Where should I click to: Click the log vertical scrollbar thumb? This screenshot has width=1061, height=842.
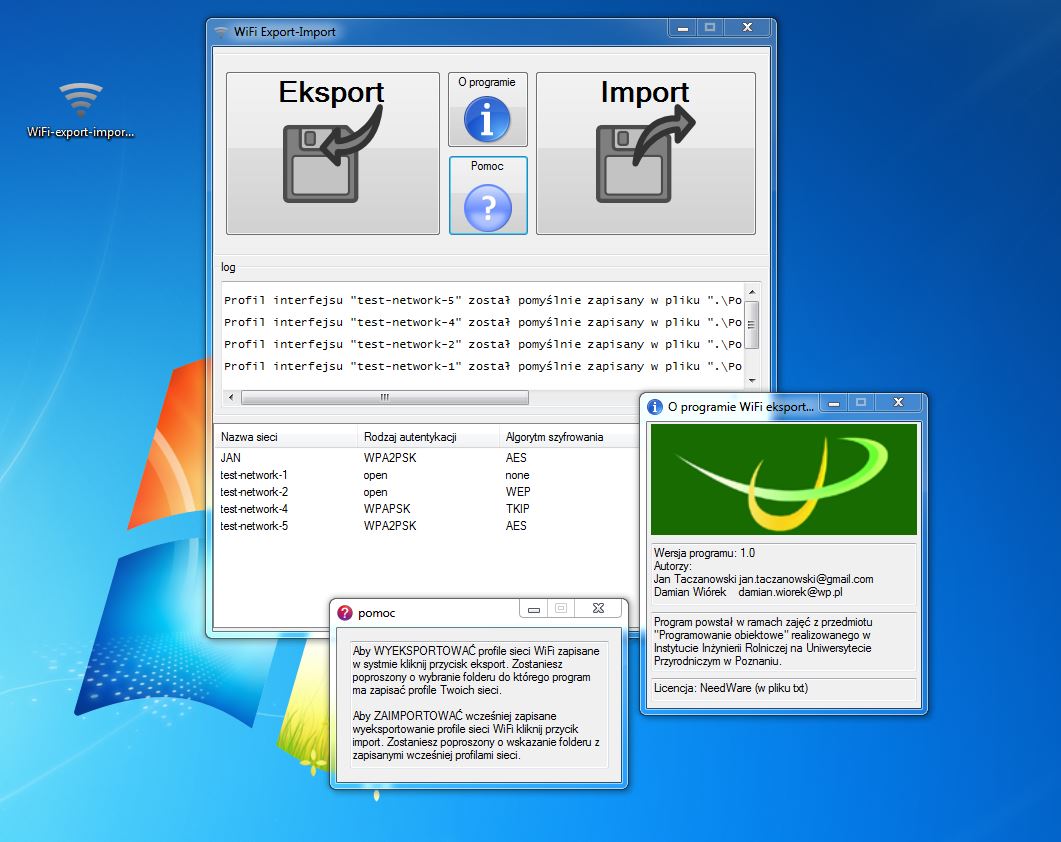point(752,325)
